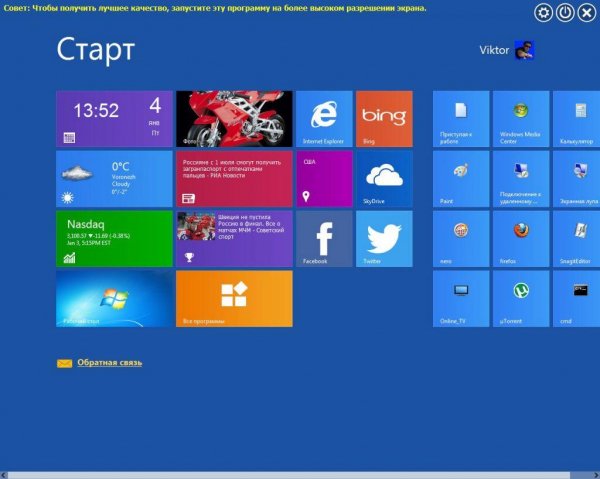Open the sports news tile with trophy
600x479 pixels.
pyautogui.click(x=234, y=239)
